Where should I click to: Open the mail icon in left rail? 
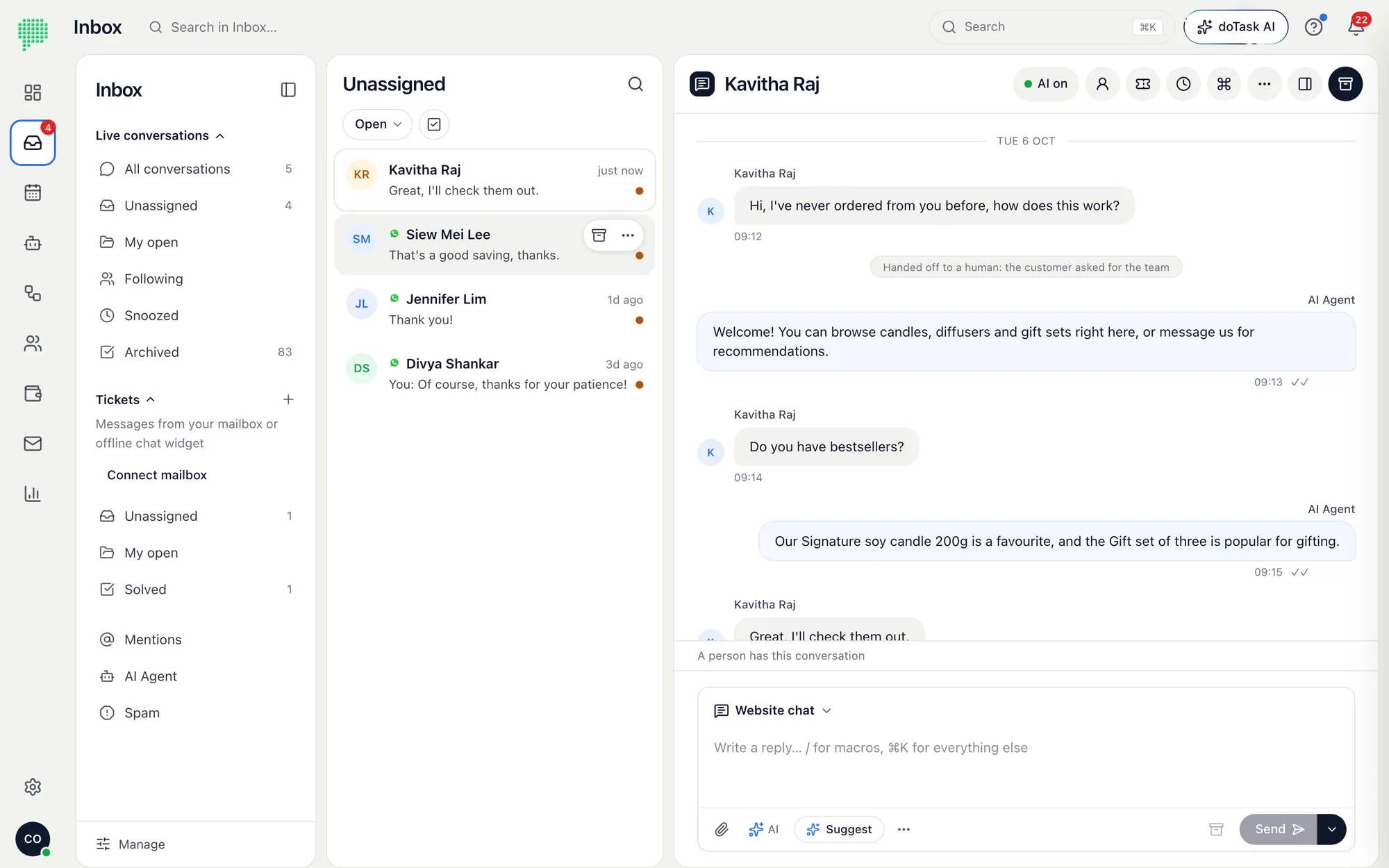(33, 443)
